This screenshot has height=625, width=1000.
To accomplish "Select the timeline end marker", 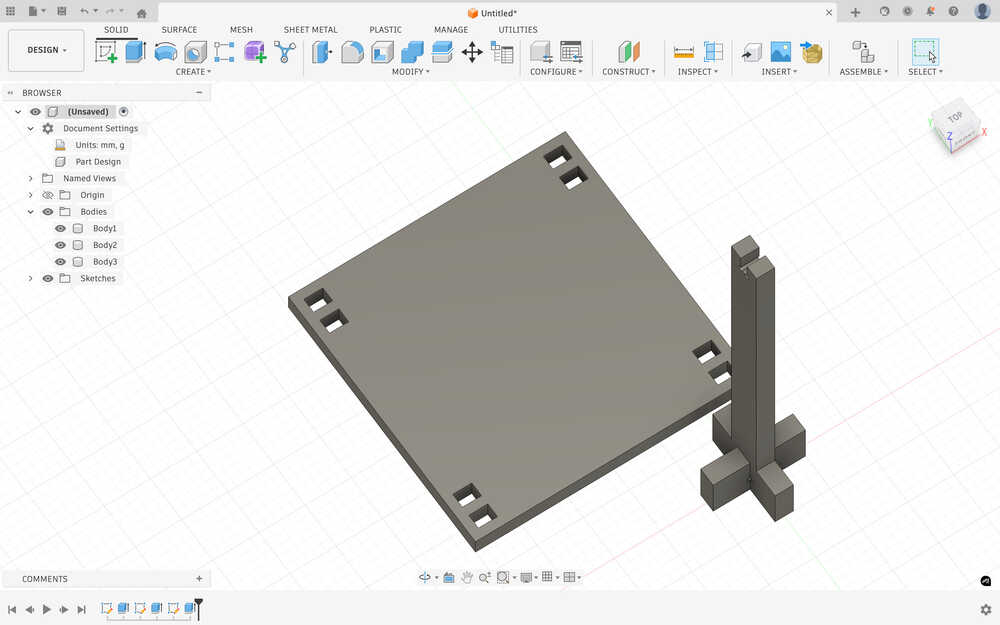I will tap(198, 608).
